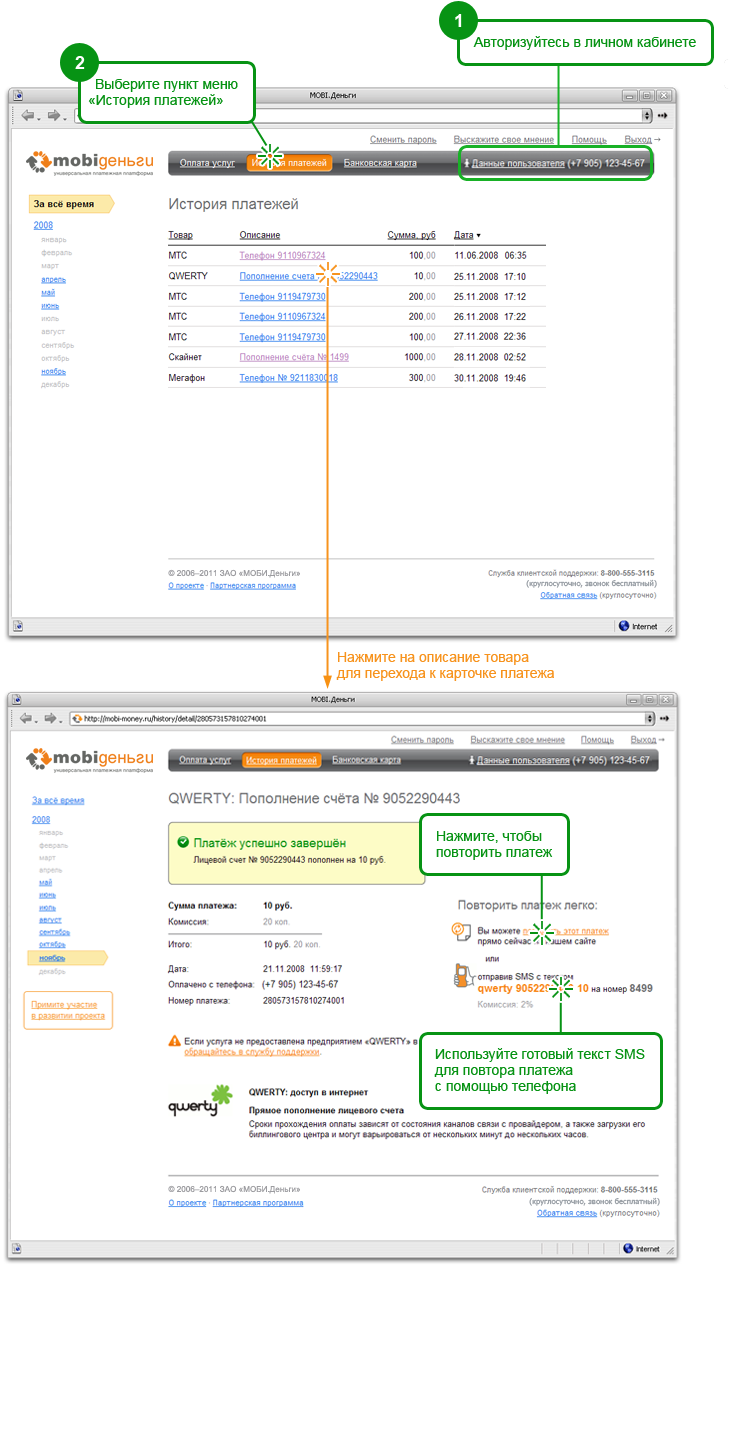This screenshot has height=1450, width=750.
Task: Open Обратная связь in the upper window footer
Action: (x=569, y=595)
